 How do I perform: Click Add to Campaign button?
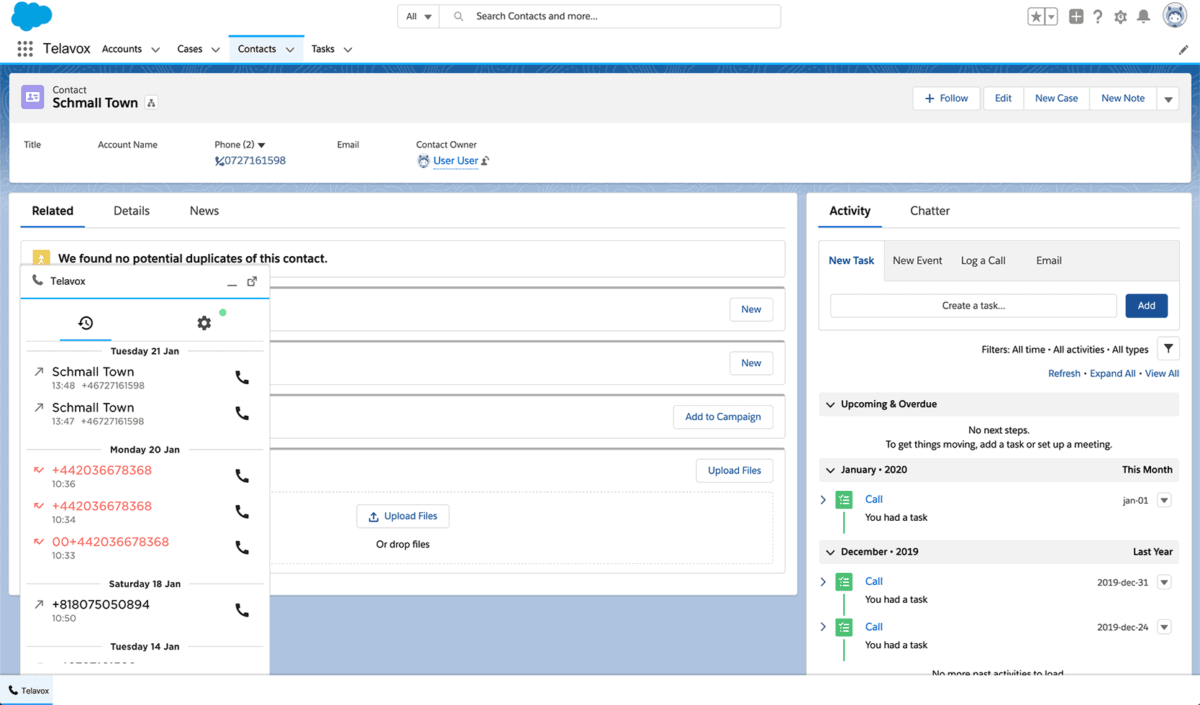[x=723, y=417]
